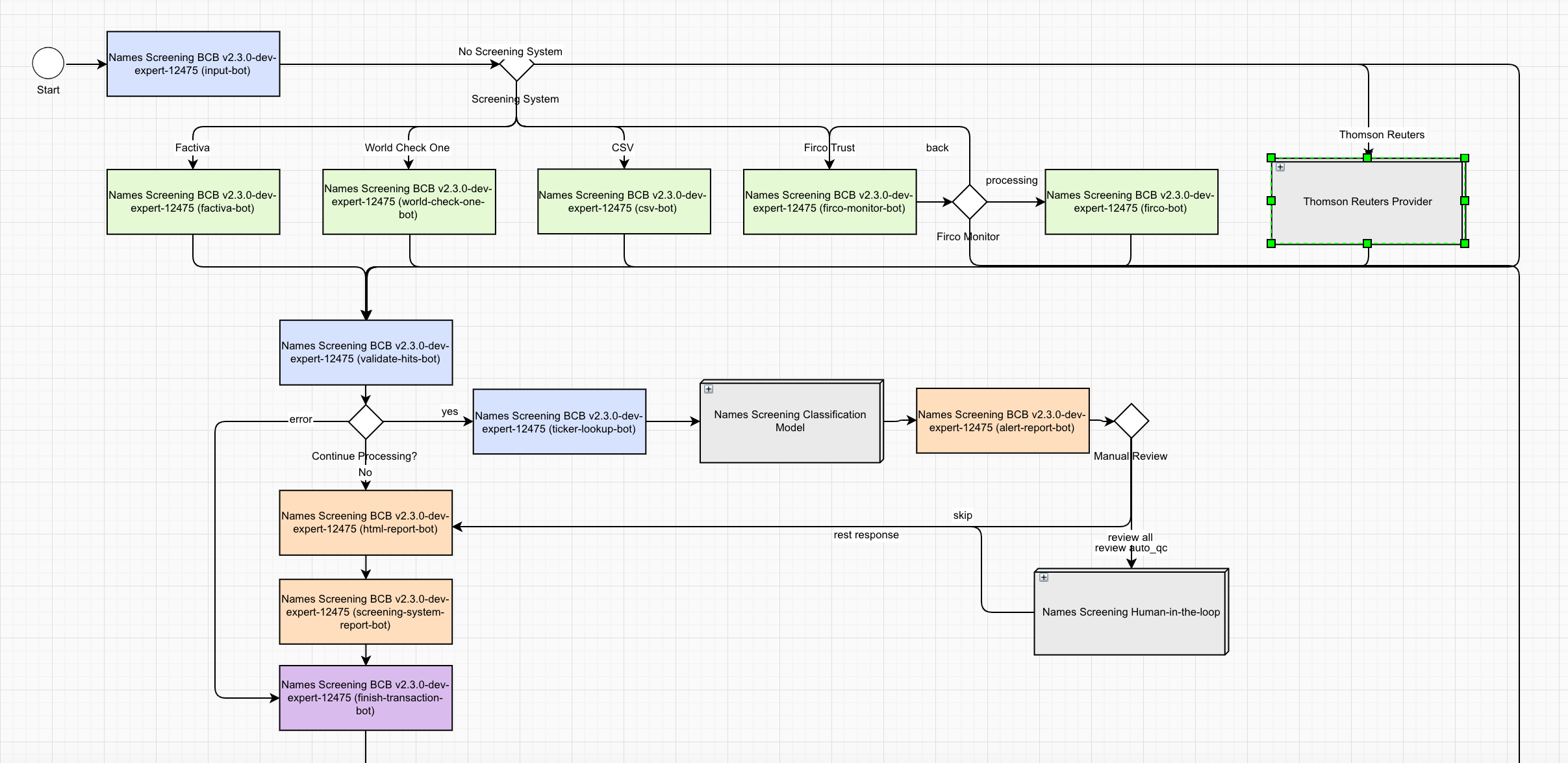This screenshot has width=1568, height=763.
Task: Expand the Names Screening Classification Model plus icon
Action: pos(709,389)
